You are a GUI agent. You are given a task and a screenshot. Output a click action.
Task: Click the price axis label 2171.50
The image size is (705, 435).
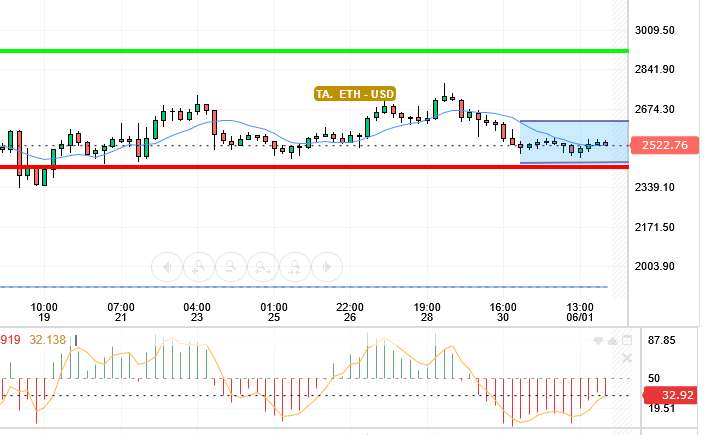(x=655, y=227)
